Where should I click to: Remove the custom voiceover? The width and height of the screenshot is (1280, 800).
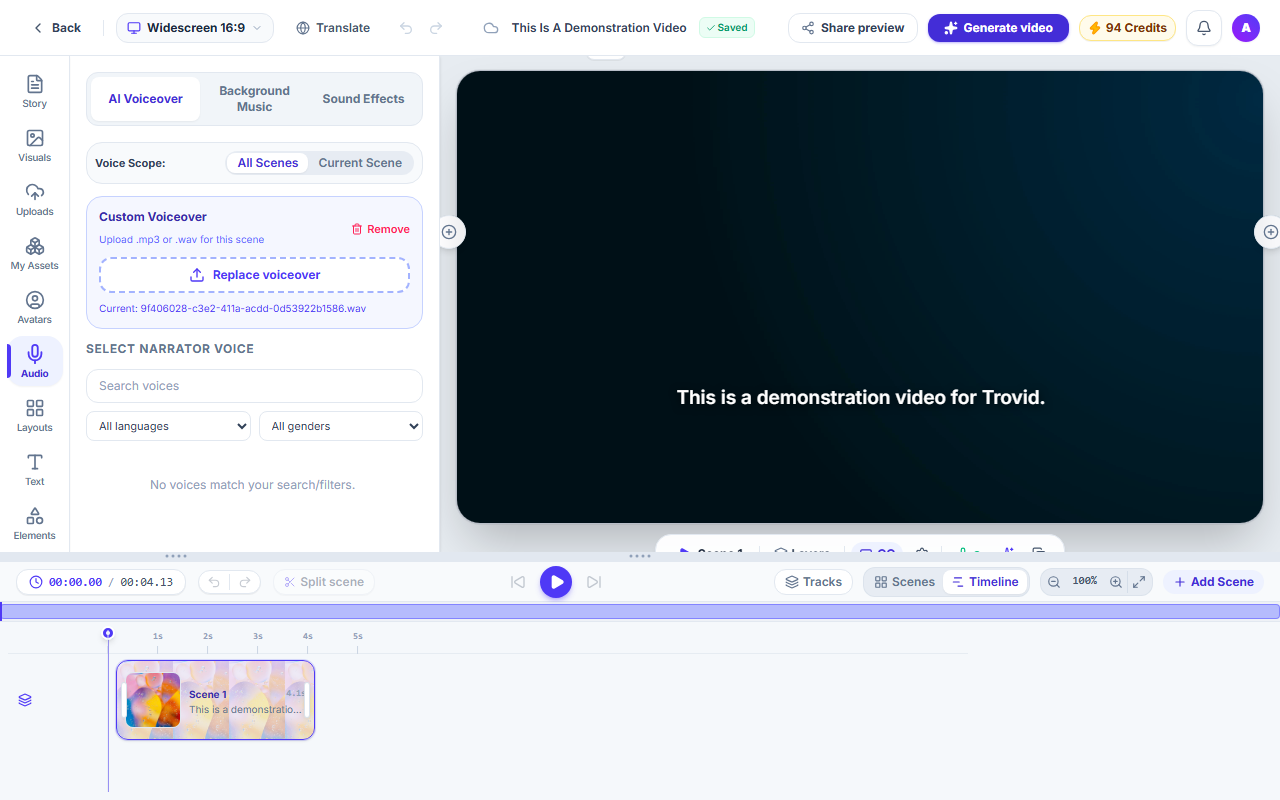380,229
